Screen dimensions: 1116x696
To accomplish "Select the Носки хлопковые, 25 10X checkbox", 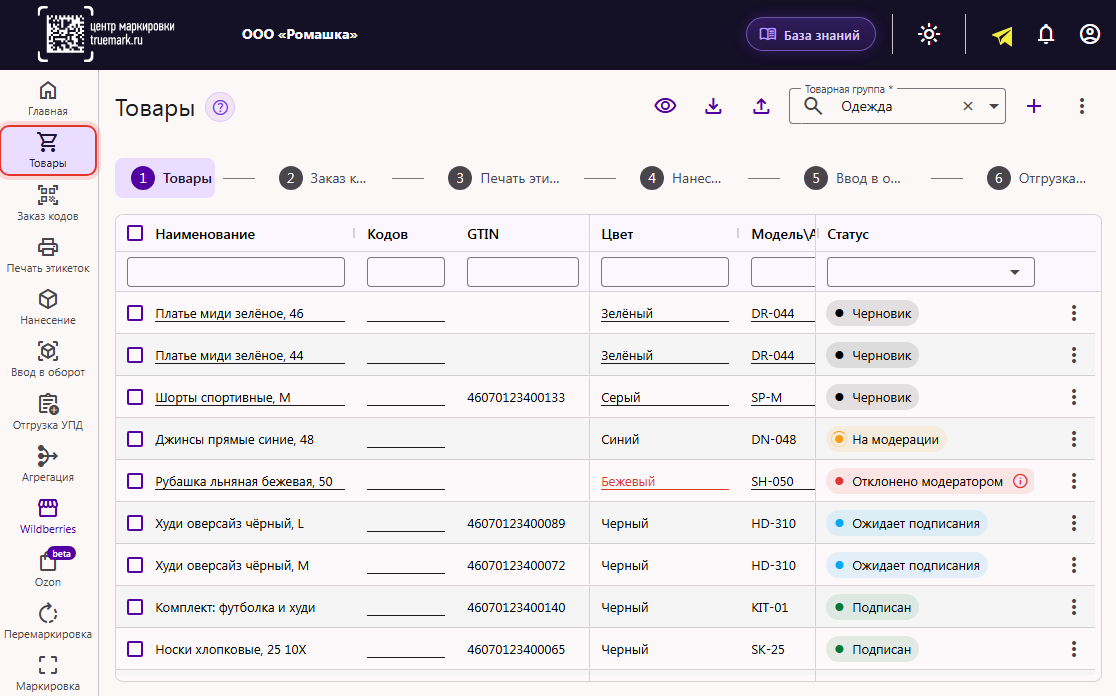I will coord(135,649).
